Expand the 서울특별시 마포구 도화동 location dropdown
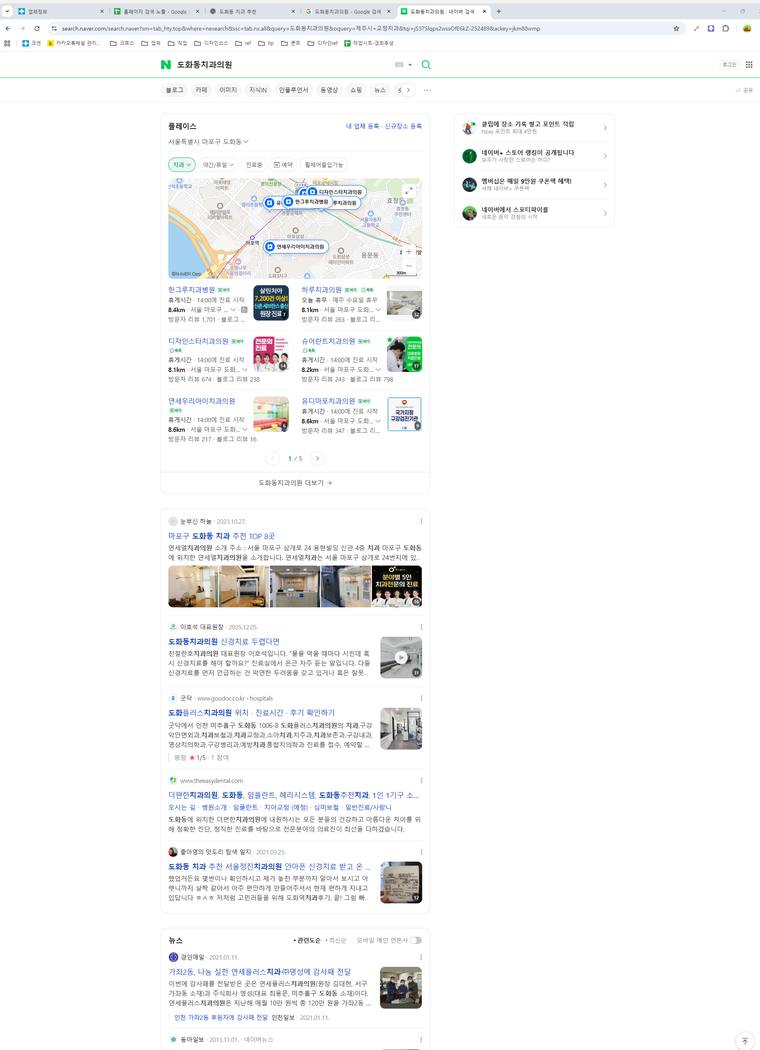This screenshot has height=1050, width=760. pyautogui.click(x=208, y=142)
